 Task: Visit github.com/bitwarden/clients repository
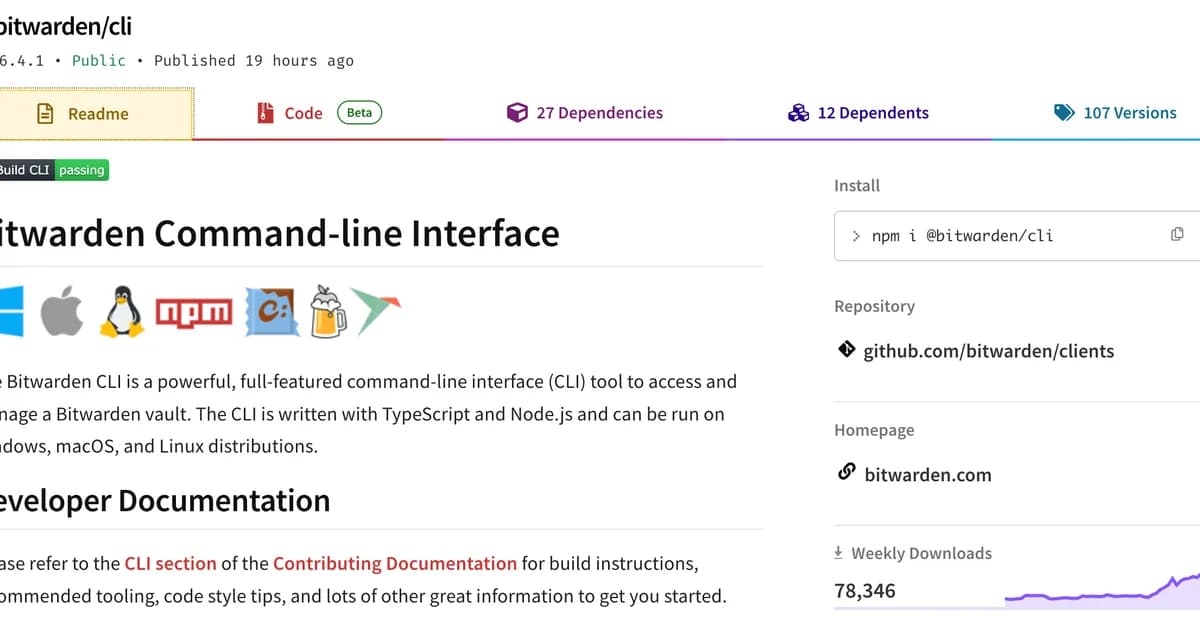click(990, 351)
